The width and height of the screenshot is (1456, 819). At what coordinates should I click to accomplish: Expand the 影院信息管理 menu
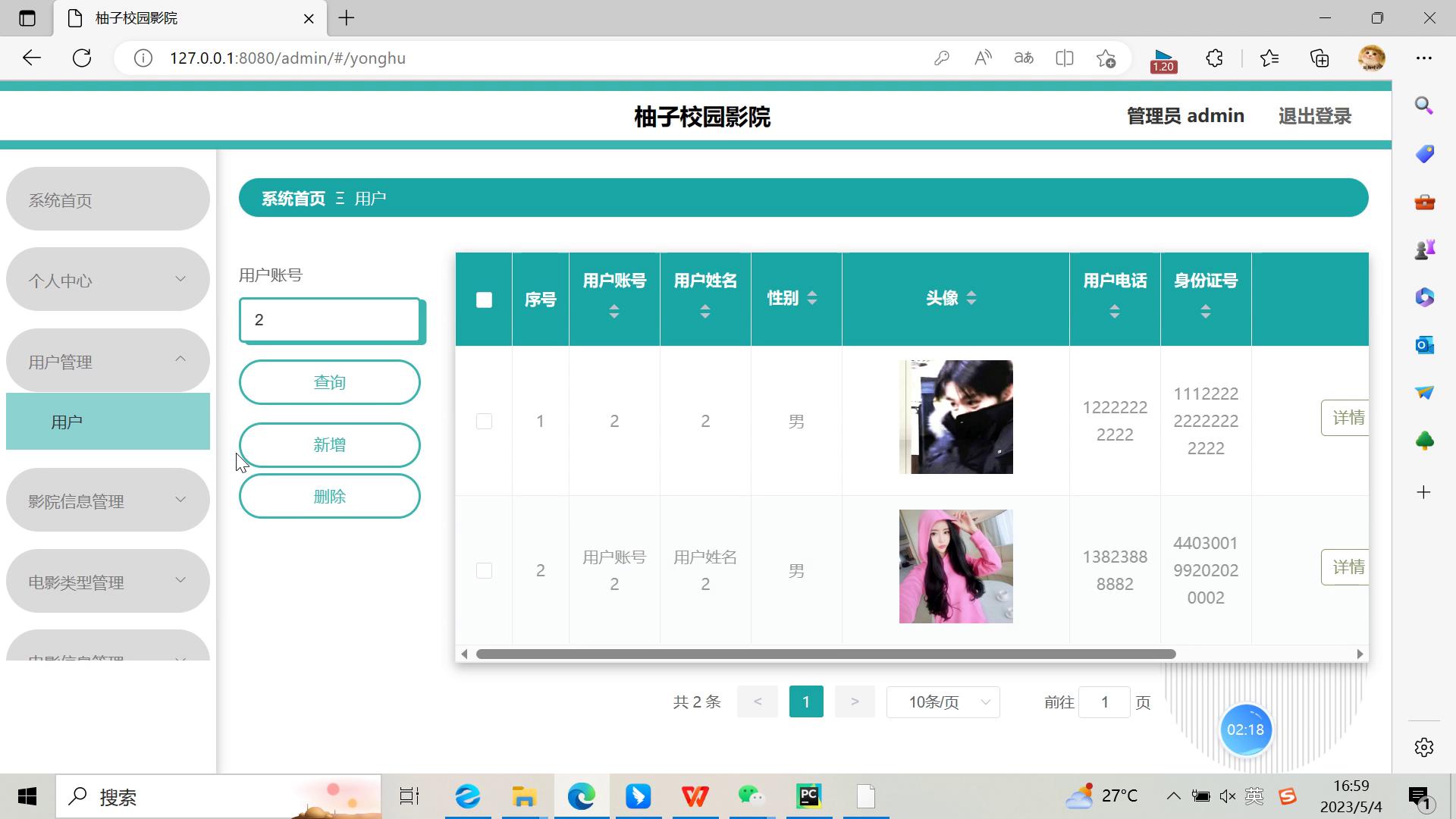pyautogui.click(x=108, y=500)
